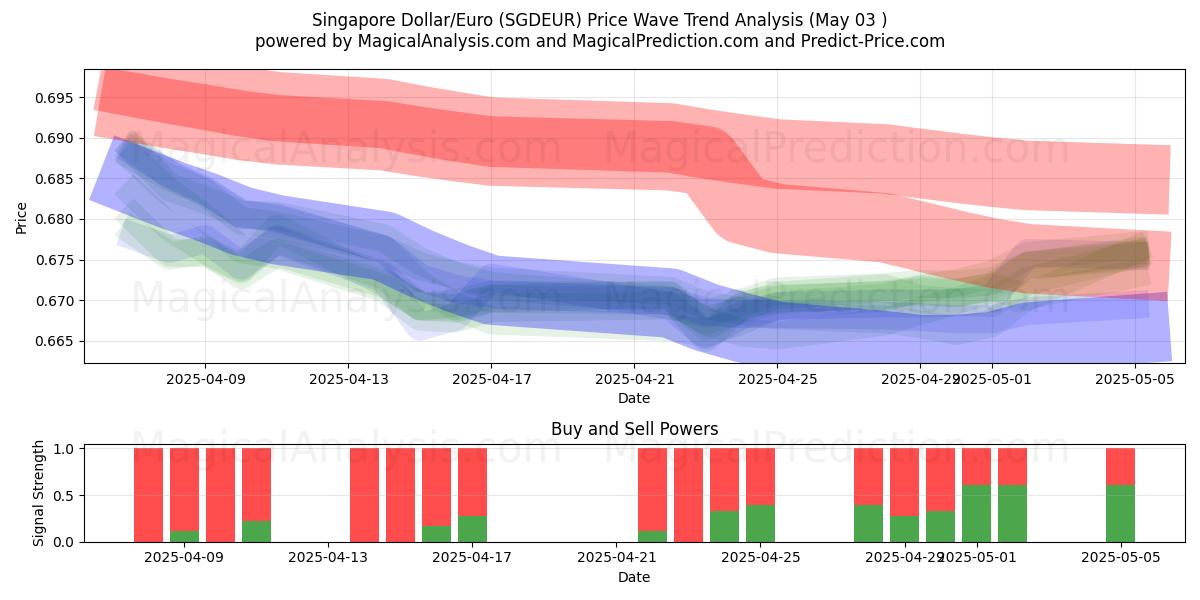The width and height of the screenshot is (1200, 600).
Task: Select green buy segment of 2025-04-17 bar
Action: tap(472, 529)
